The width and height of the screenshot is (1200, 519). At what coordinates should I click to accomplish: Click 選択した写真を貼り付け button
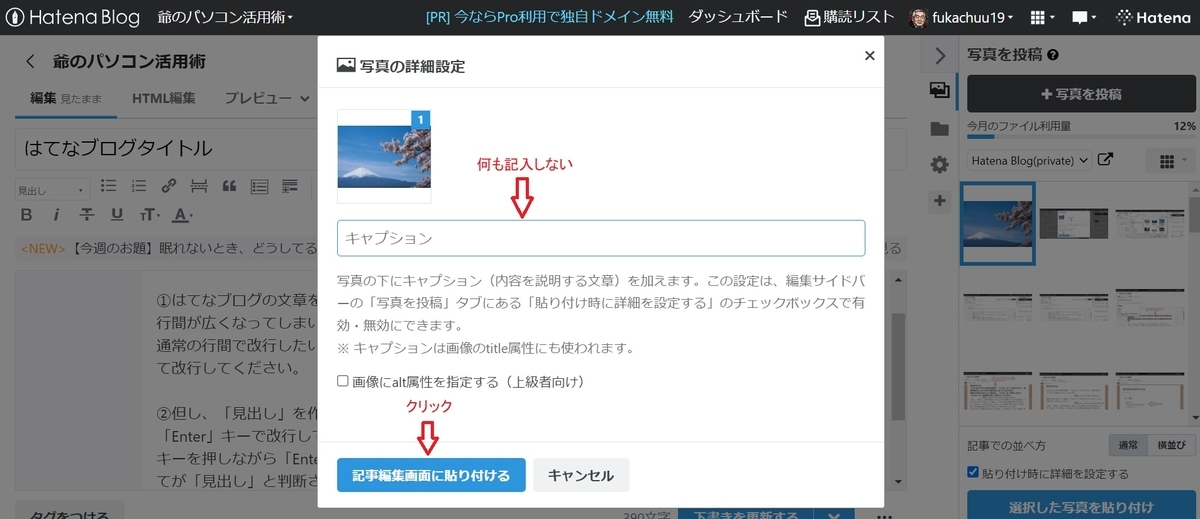point(1081,505)
